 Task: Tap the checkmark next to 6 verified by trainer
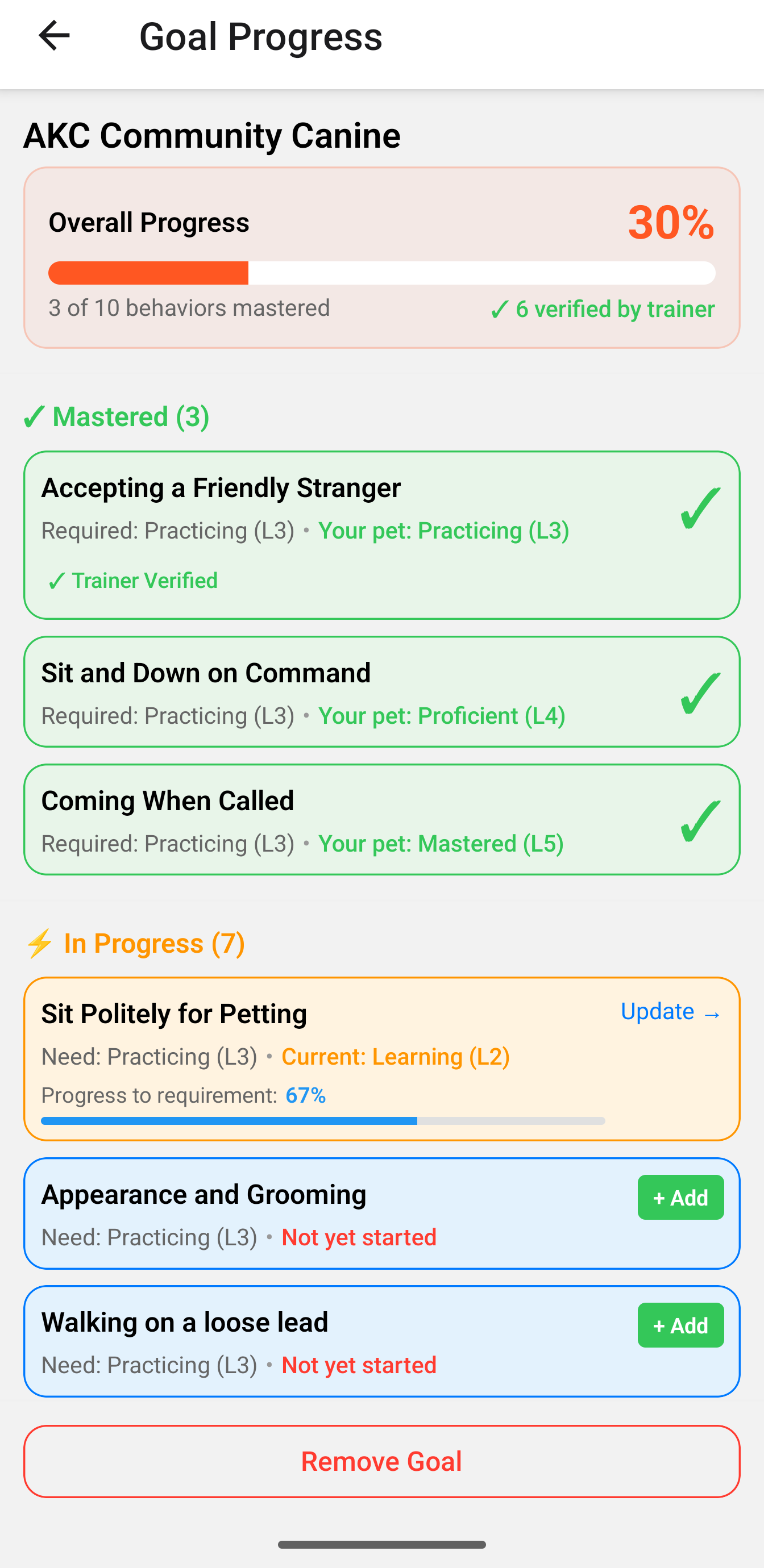point(500,309)
